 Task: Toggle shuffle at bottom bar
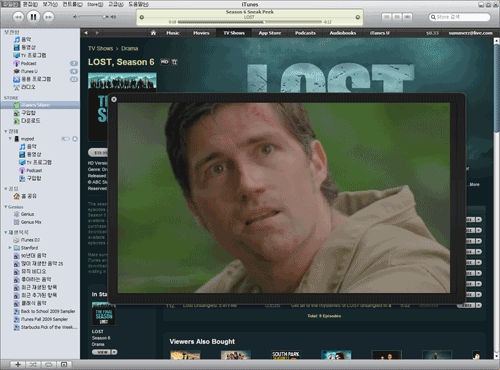pyautogui.click(x=33, y=364)
